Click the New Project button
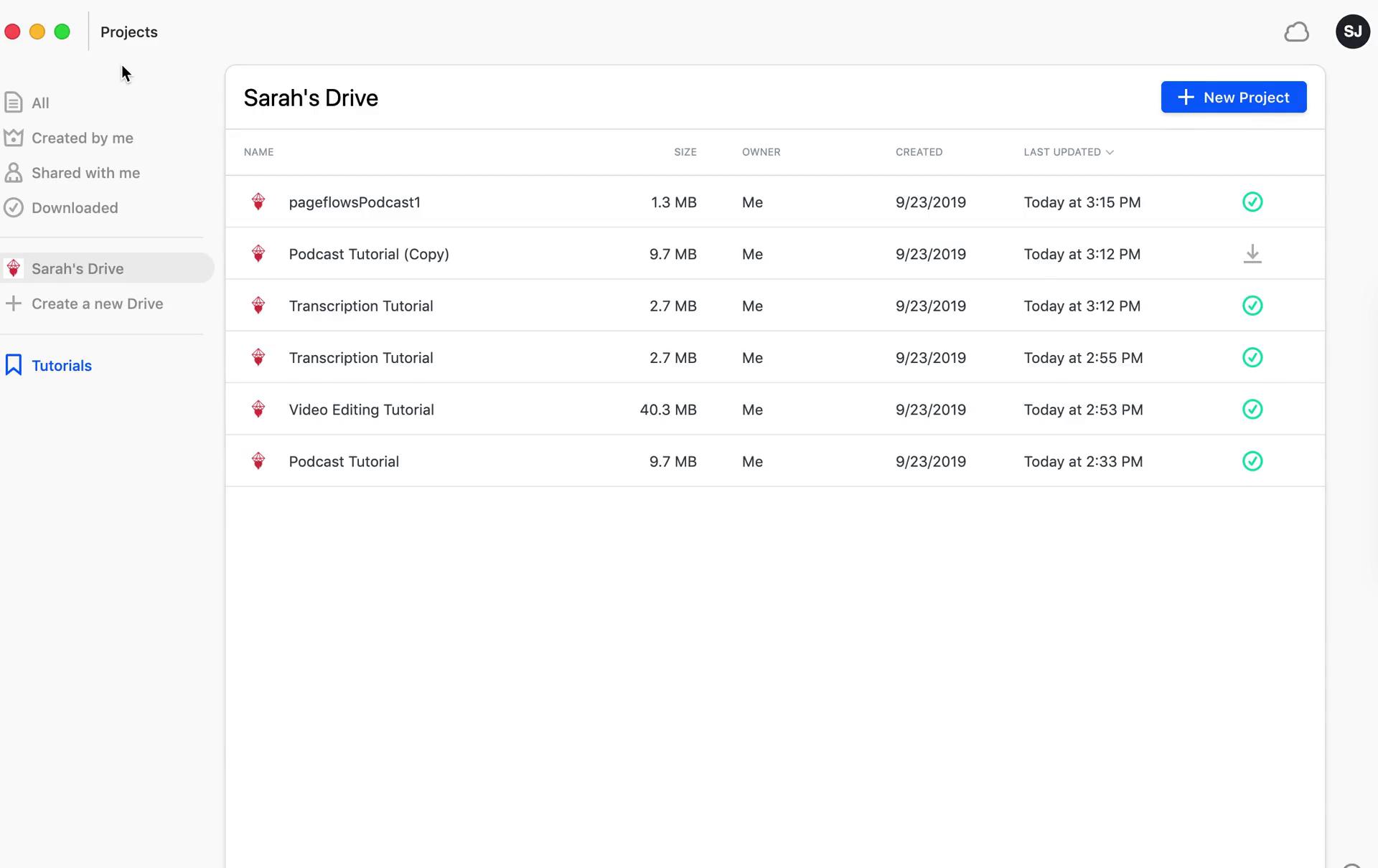 coord(1233,97)
